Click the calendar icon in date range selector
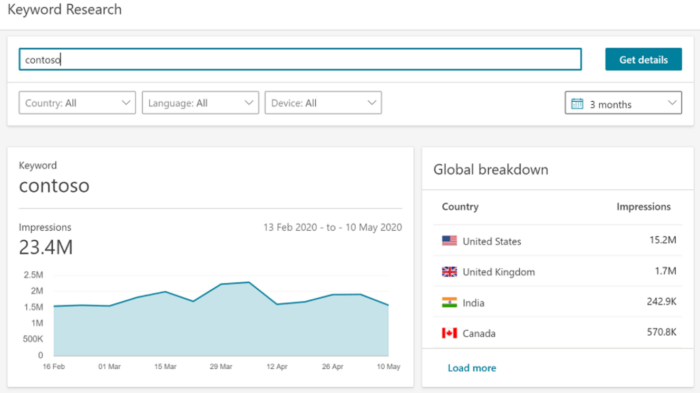Image resolution: width=700 pixels, height=393 pixels. [x=577, y=104]
